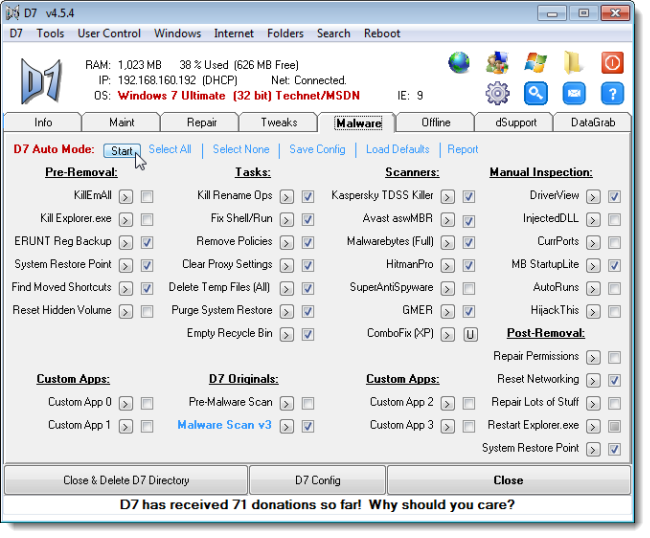This screenshot has height=538, width=650.
Task: Click the bottom Close button
Action: (x=509, y=480)
